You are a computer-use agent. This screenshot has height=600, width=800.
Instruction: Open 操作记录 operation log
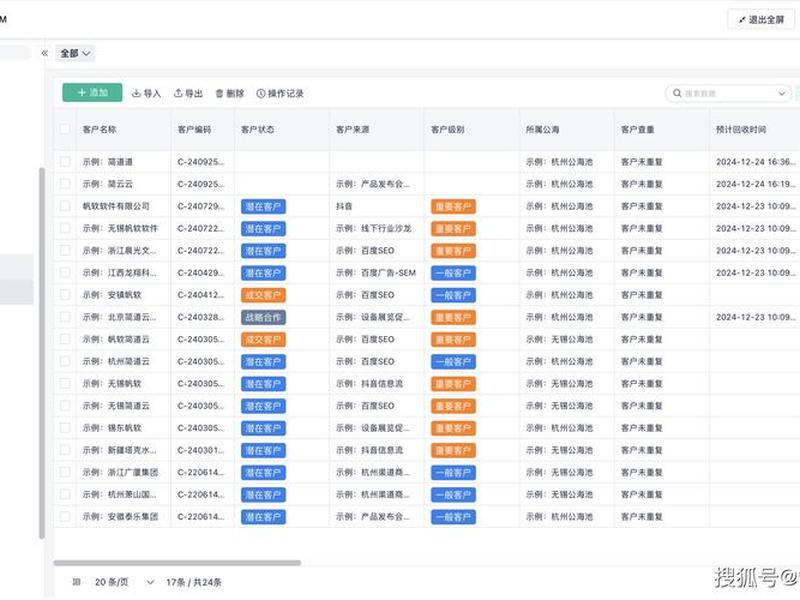(280, 93)
